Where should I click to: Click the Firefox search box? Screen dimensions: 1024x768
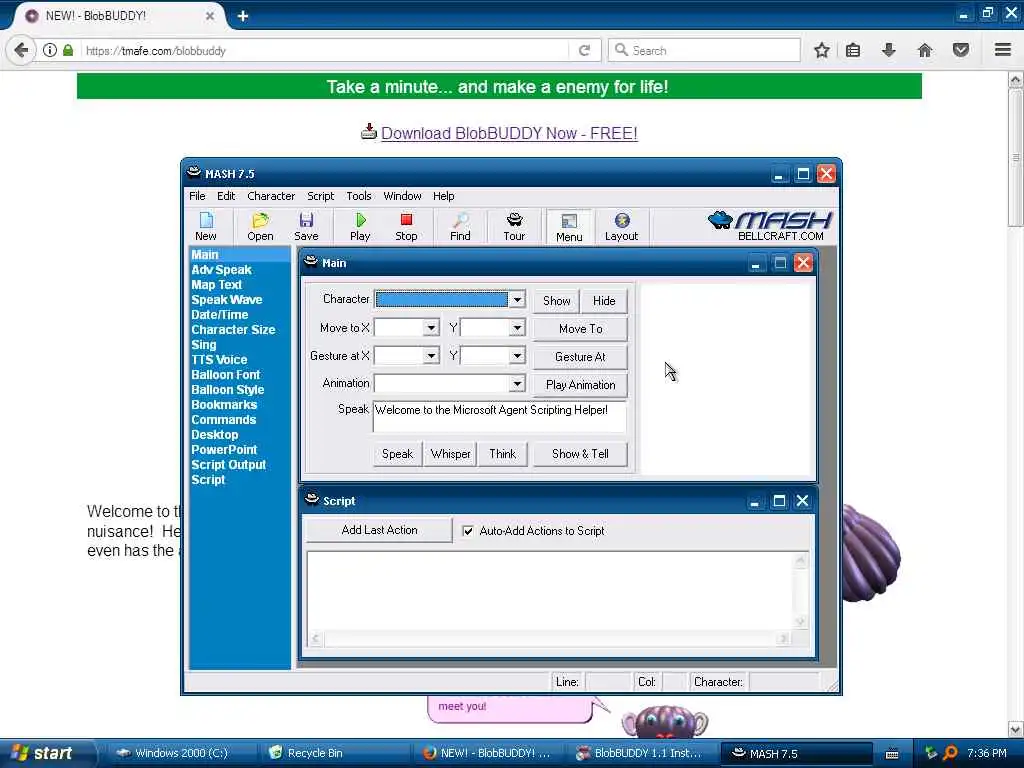(704, 50)
